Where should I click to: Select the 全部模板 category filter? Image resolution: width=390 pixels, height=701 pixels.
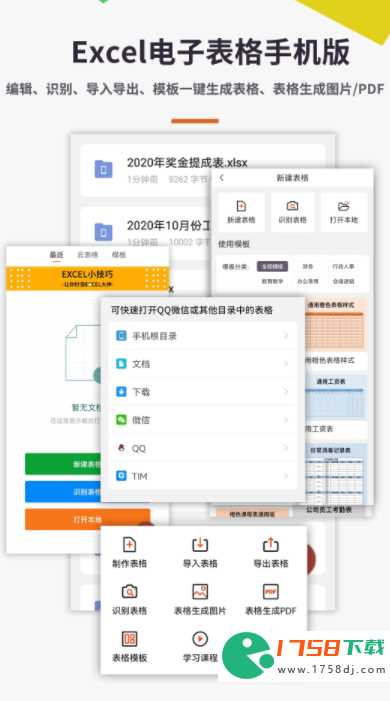pos(272,266)
